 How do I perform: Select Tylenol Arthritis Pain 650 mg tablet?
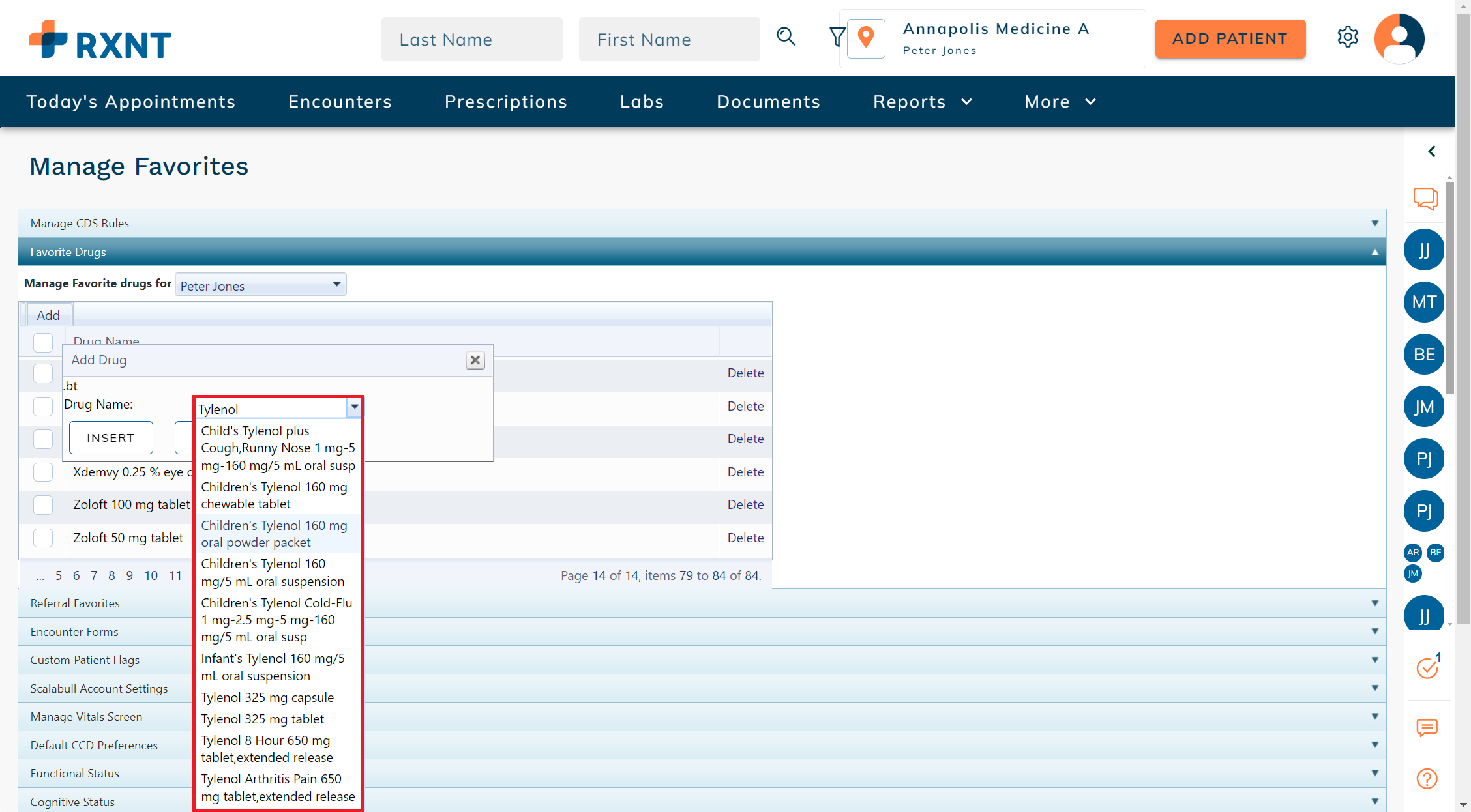[277, 787]
